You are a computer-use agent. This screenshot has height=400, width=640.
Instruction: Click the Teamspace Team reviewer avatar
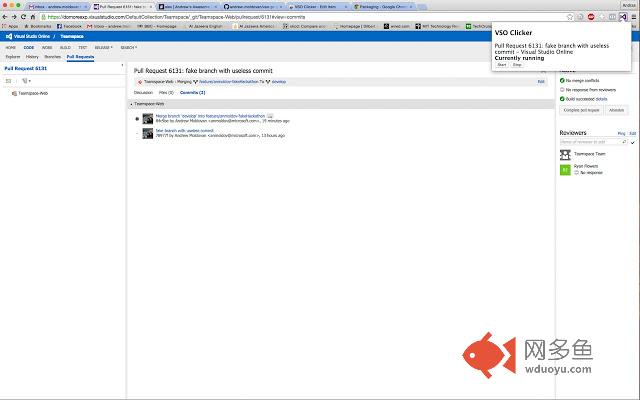click(x=565, y=154)
